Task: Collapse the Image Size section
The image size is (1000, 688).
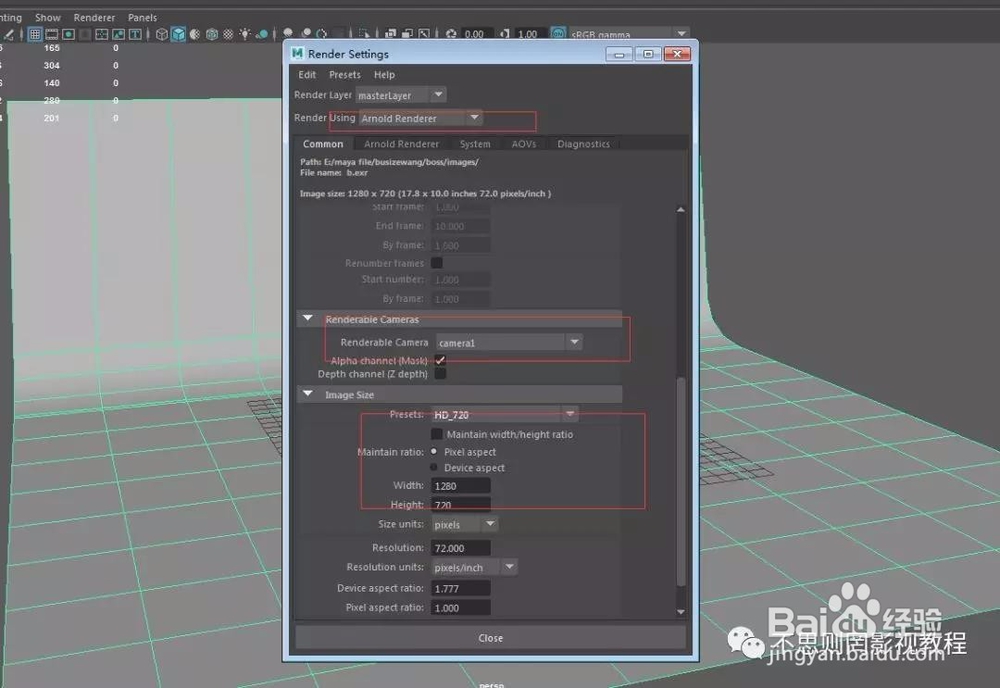Action: point(308,394)
